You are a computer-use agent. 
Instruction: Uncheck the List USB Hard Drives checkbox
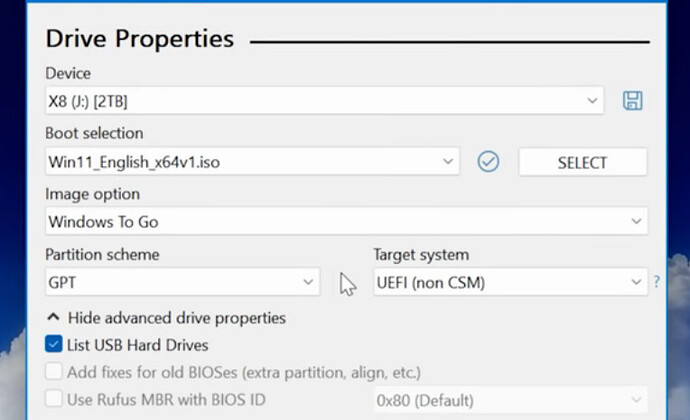coord(54,345)
